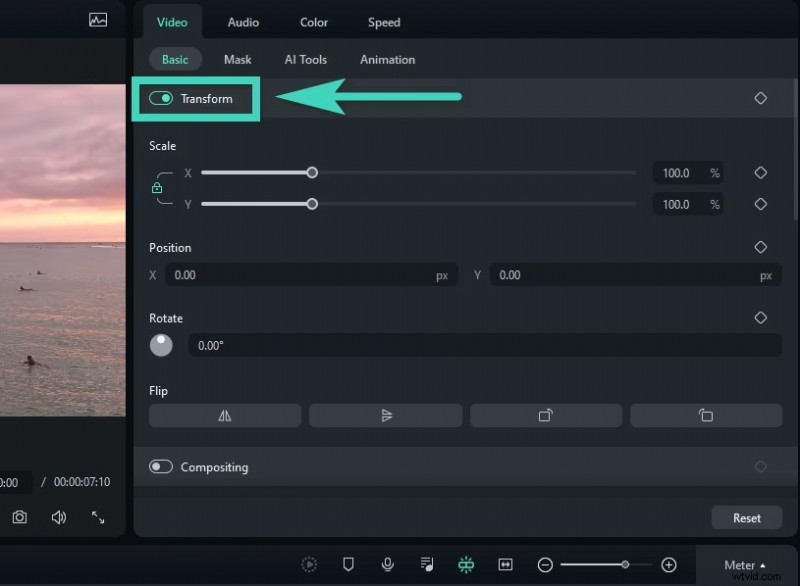
Task: Click the dotted render play icon
Action: pyautogui.click(x=310, y=564)
